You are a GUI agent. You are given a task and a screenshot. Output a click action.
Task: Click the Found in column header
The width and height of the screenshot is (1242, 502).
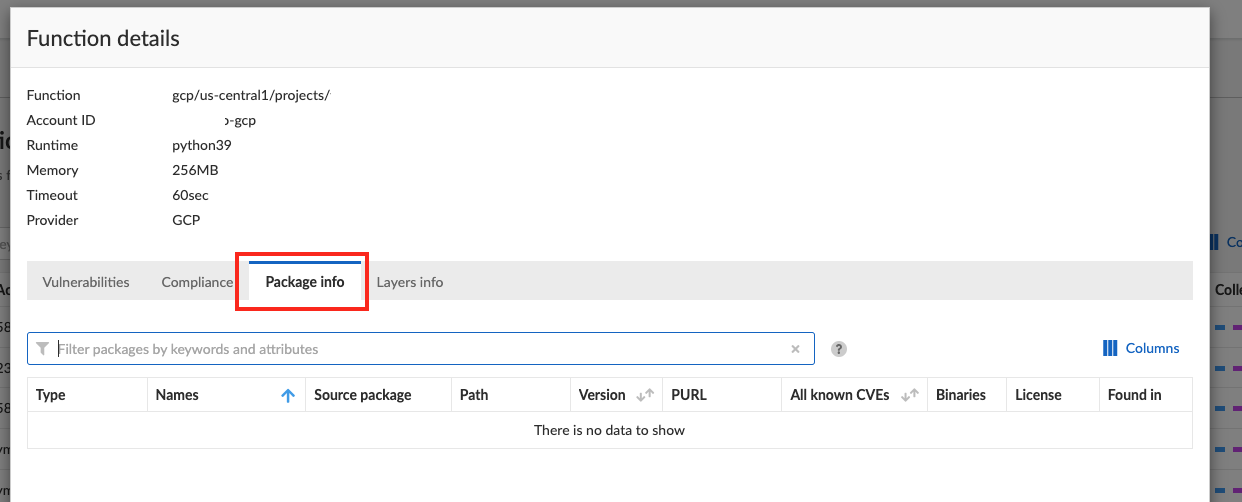pos(1134,395)
